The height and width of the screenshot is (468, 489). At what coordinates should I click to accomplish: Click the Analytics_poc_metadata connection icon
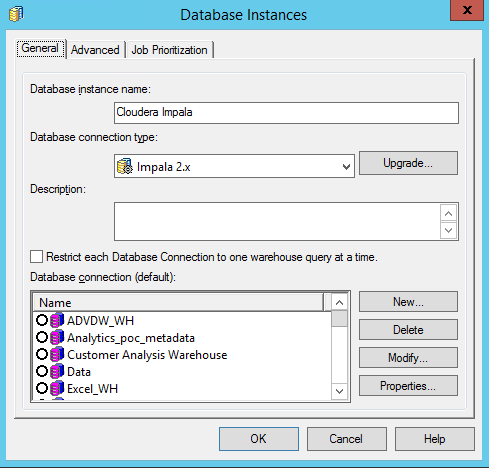point(57,337)
